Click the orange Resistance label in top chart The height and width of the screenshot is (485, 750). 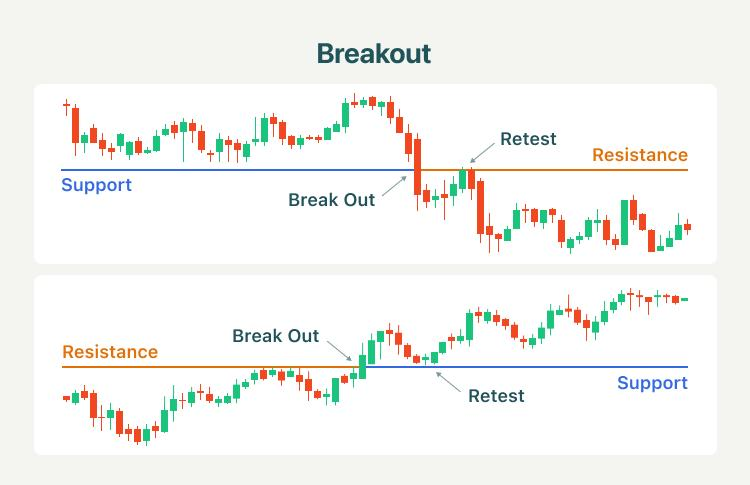[640, 155]
